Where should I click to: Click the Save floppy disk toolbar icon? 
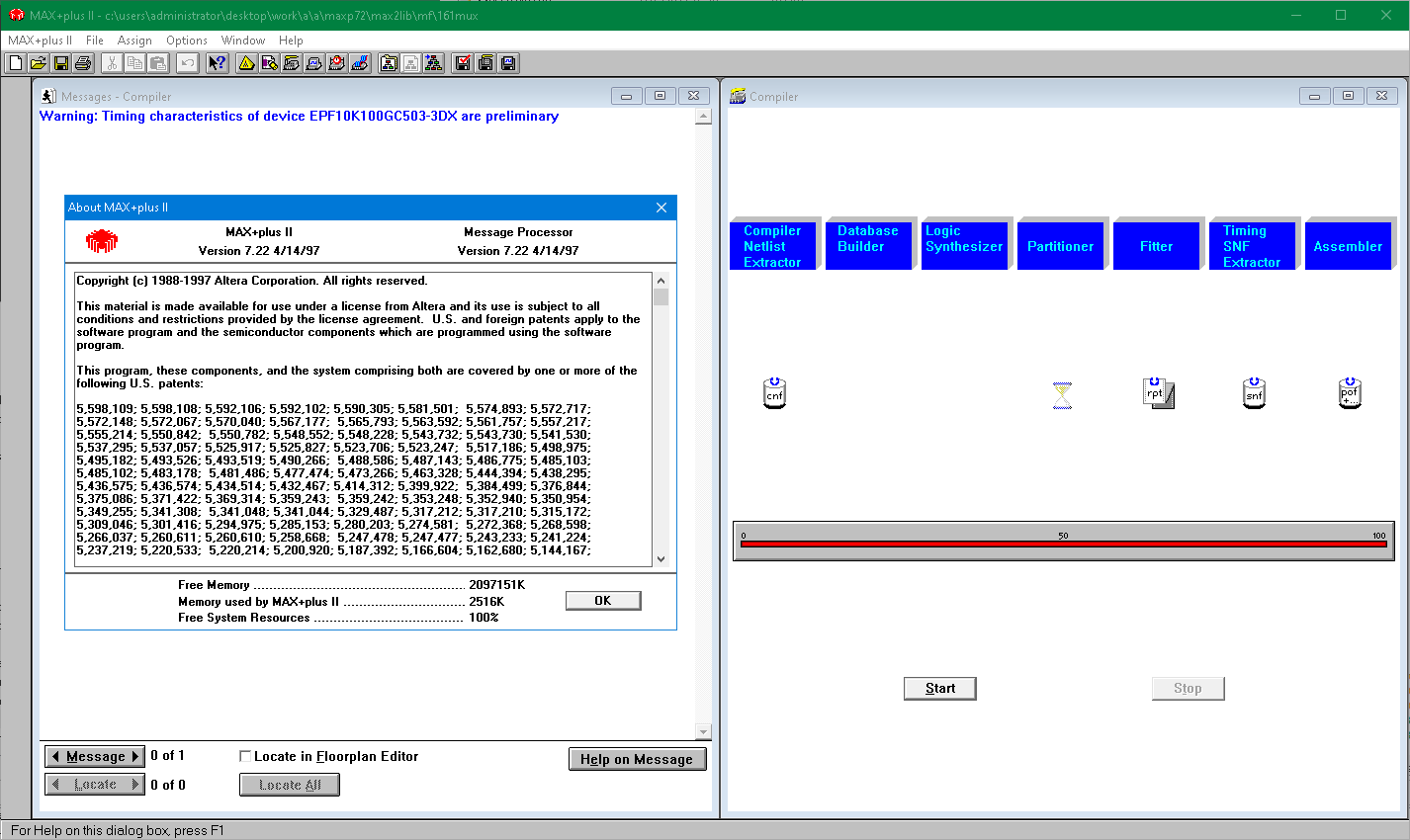click(x=60, y=63)
